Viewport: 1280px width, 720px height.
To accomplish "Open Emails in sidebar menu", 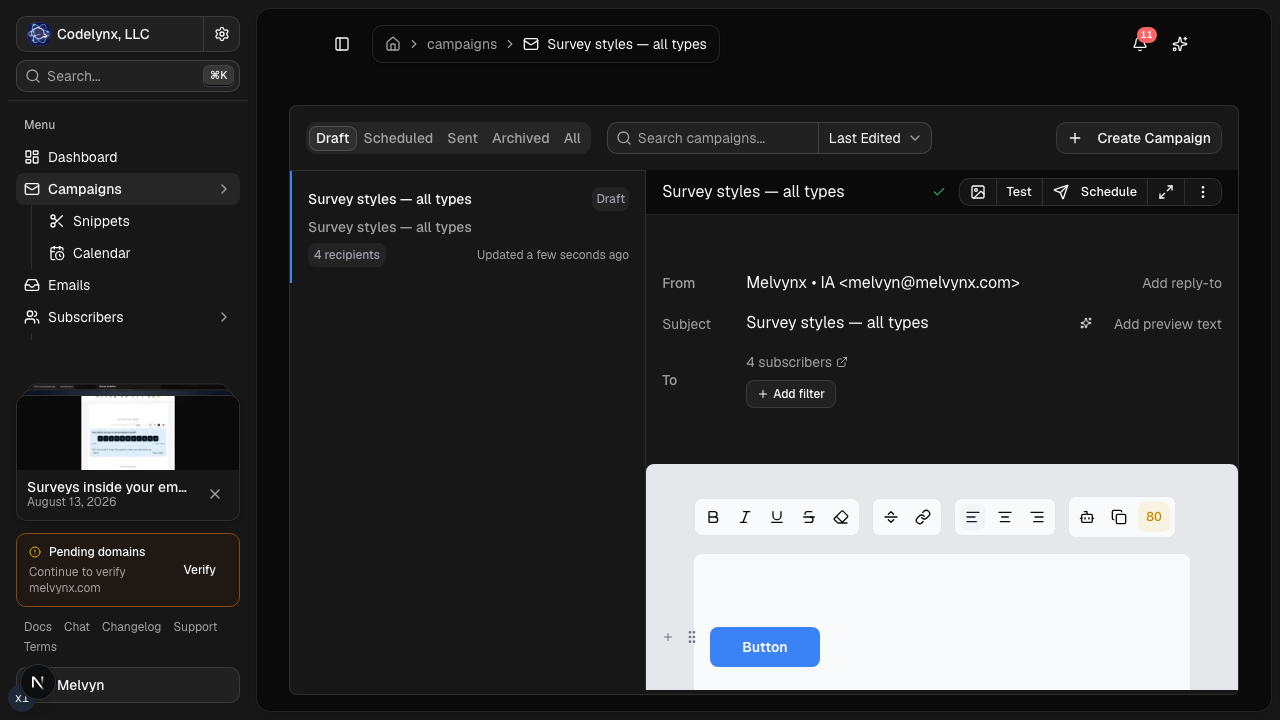I will pos(128,285).
